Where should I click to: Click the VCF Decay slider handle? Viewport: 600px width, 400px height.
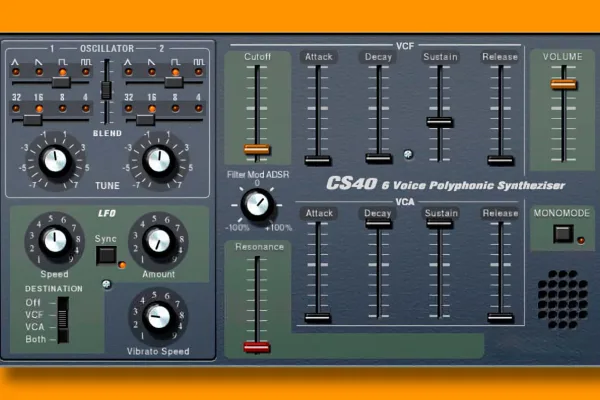point(378,158)
